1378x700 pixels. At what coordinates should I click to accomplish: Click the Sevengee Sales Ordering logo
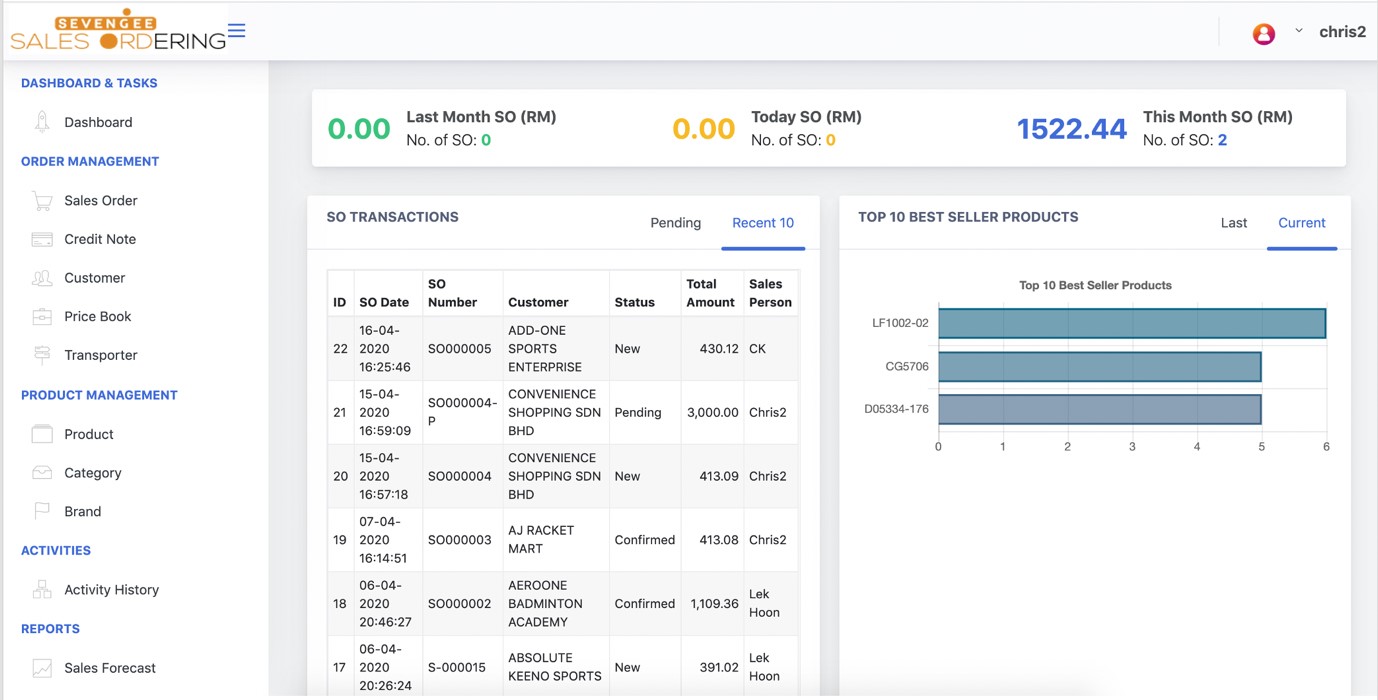tap(118, 33)
